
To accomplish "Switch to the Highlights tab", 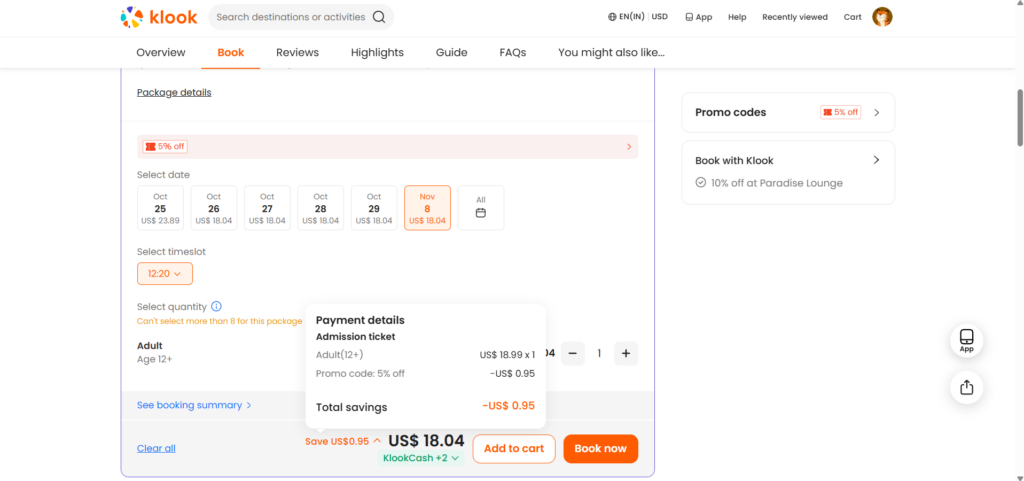I will pyautogui.click(x=377, y=52).
